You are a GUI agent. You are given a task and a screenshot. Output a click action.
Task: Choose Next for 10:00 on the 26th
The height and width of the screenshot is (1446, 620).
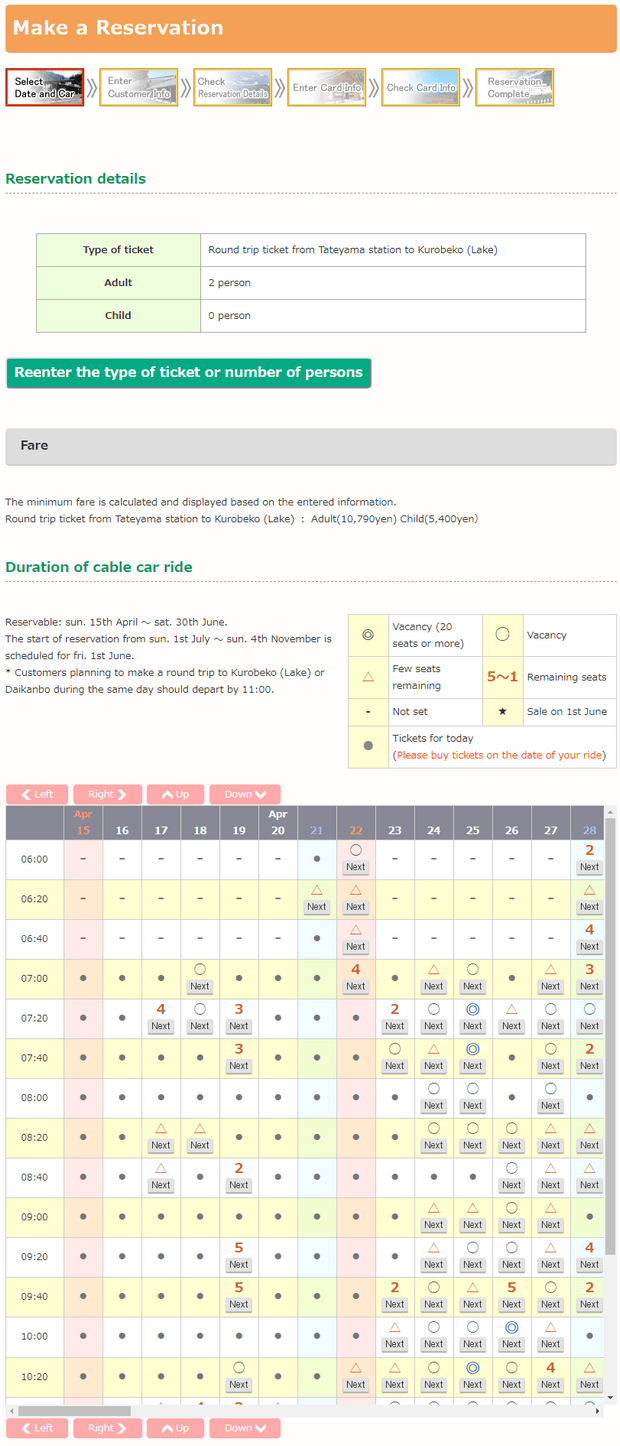point(512,1345)
